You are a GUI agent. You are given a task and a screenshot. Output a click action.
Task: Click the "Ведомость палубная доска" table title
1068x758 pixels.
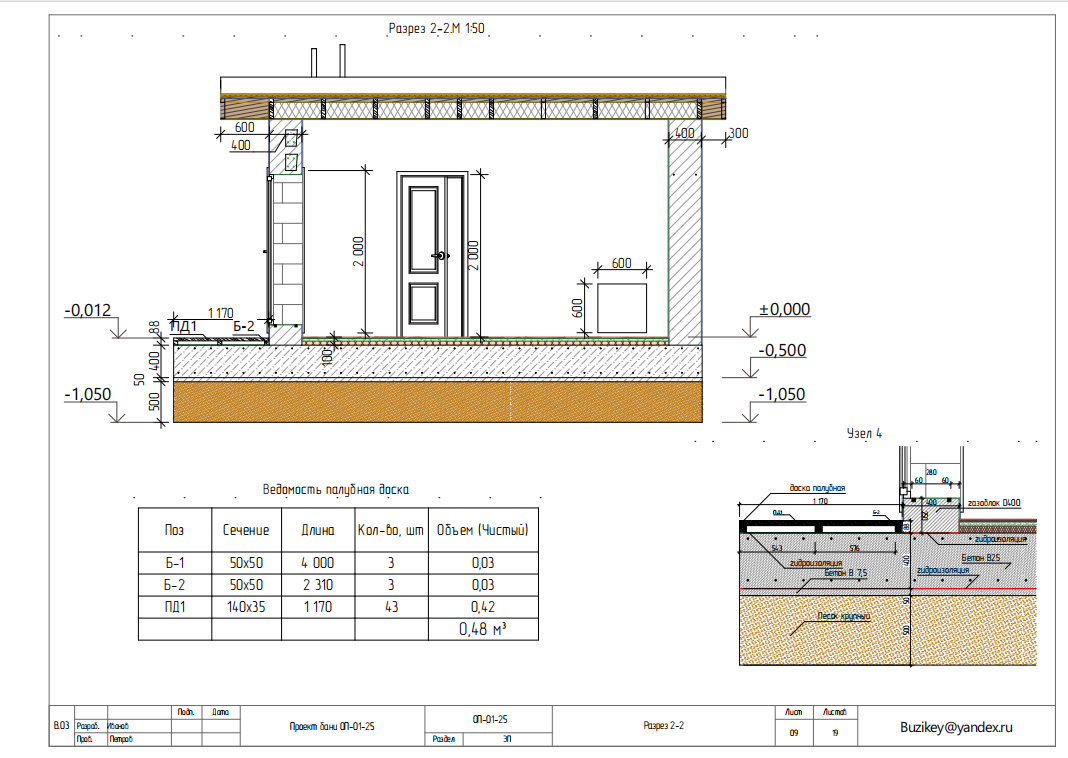(335, 489)
